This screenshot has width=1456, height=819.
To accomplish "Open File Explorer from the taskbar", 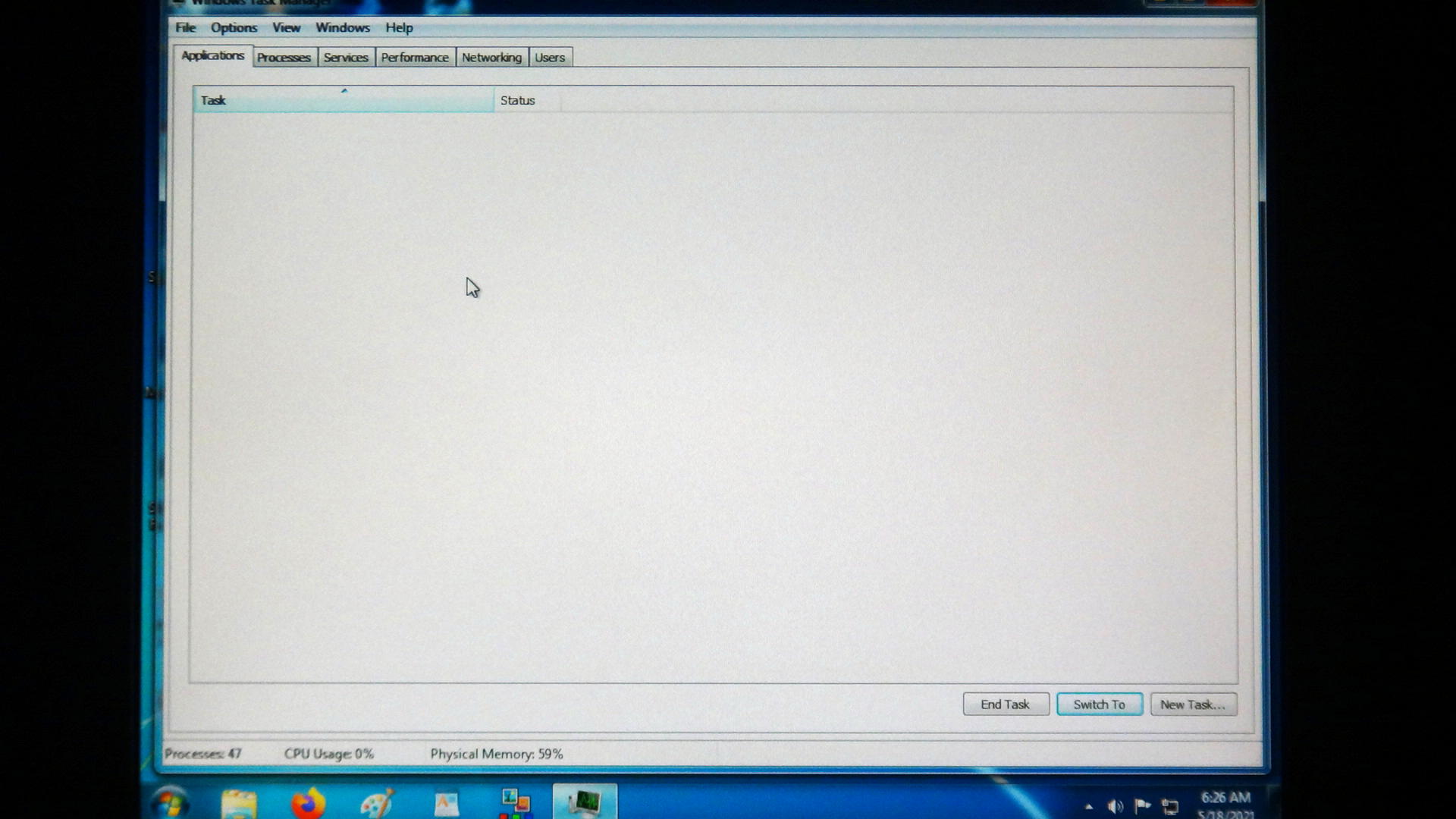I will tap(239, 803).
